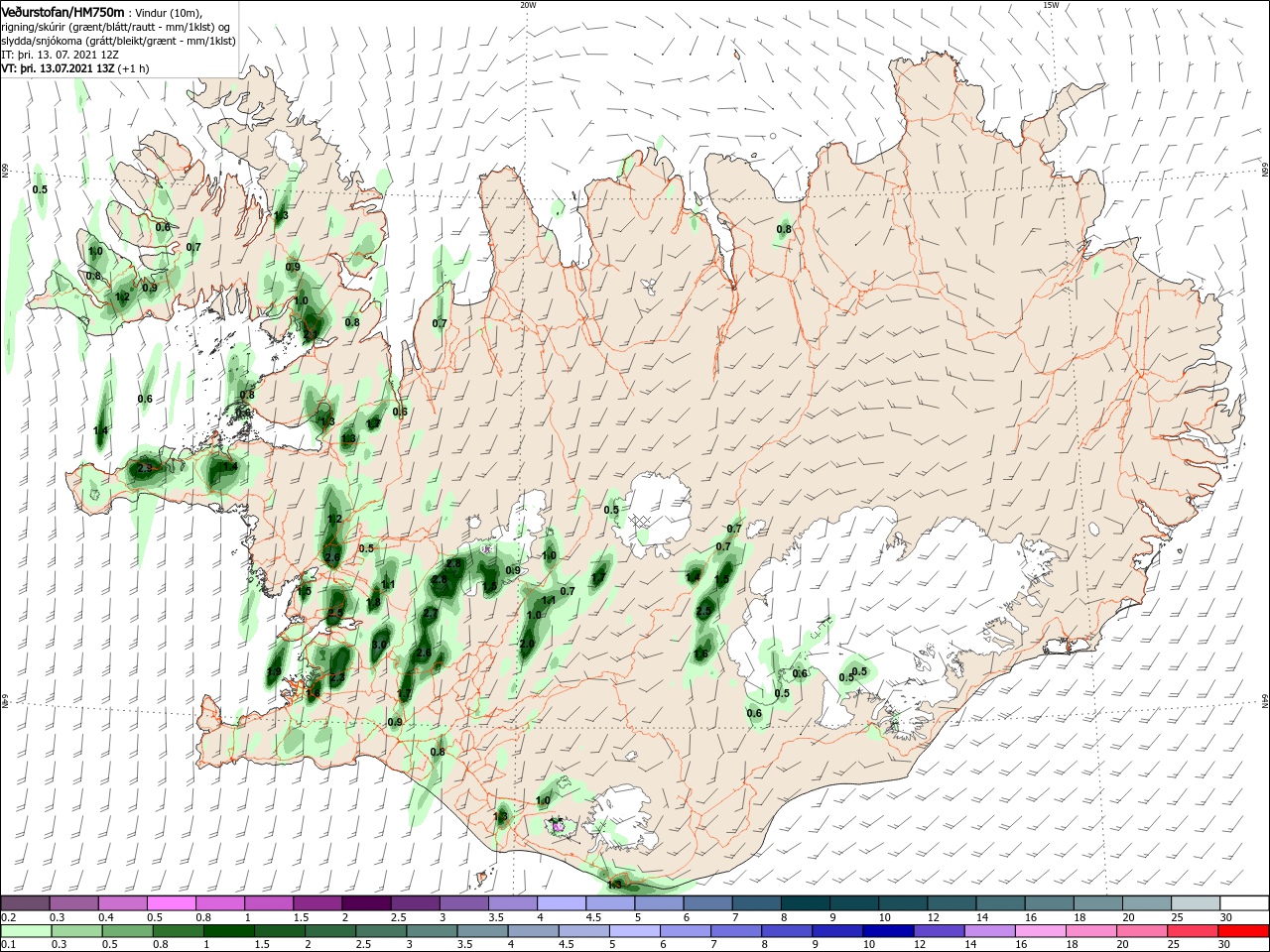The height and width of the screenshot is (952, 1270).
Task: Click the 0.1 scale label under lower legend
Action: tap(9, 945)
